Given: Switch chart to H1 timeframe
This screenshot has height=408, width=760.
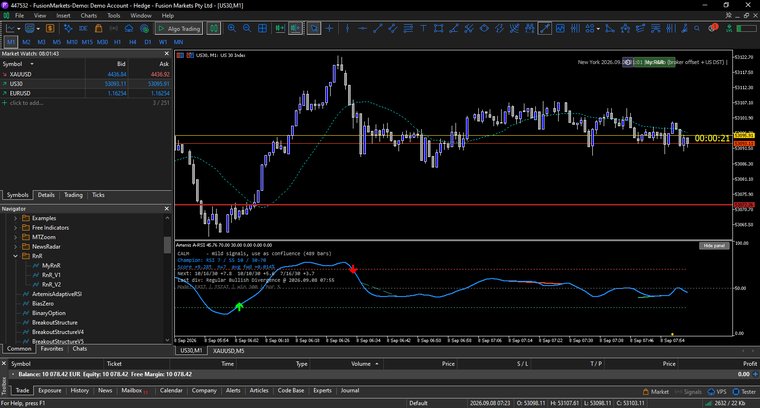Looking at the screenshot, I should click(117, 42).
